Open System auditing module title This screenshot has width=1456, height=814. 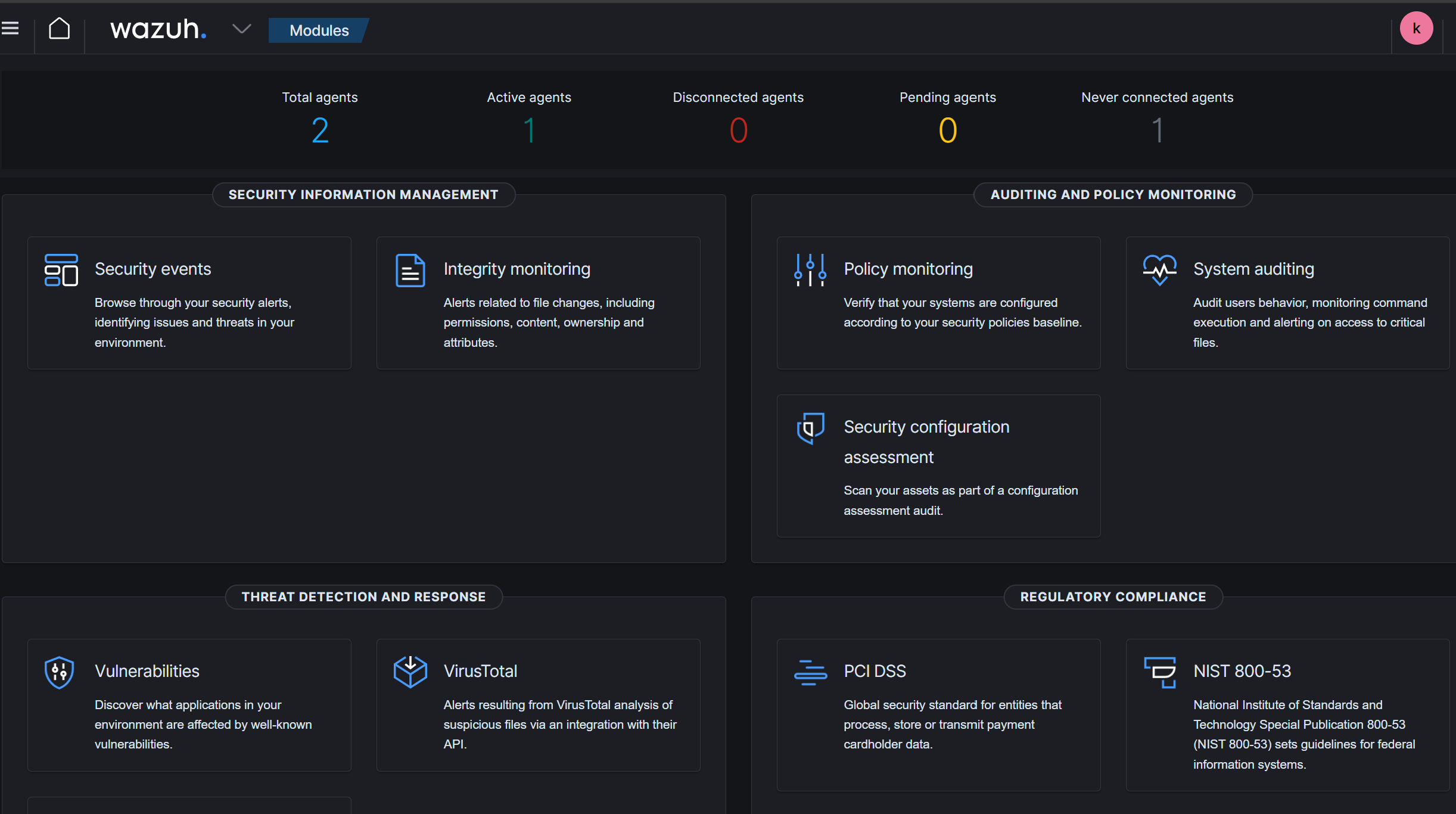[1253, 269]
